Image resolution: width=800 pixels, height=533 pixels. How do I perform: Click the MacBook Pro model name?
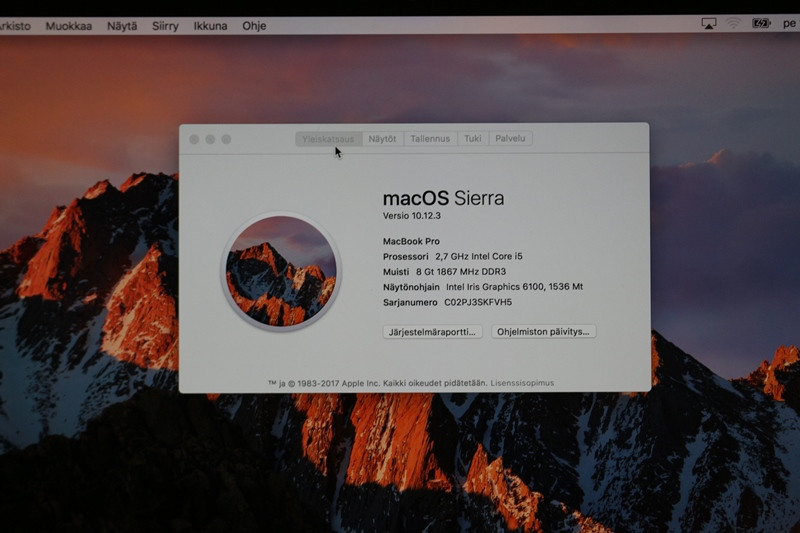click(x=411, y=241)
